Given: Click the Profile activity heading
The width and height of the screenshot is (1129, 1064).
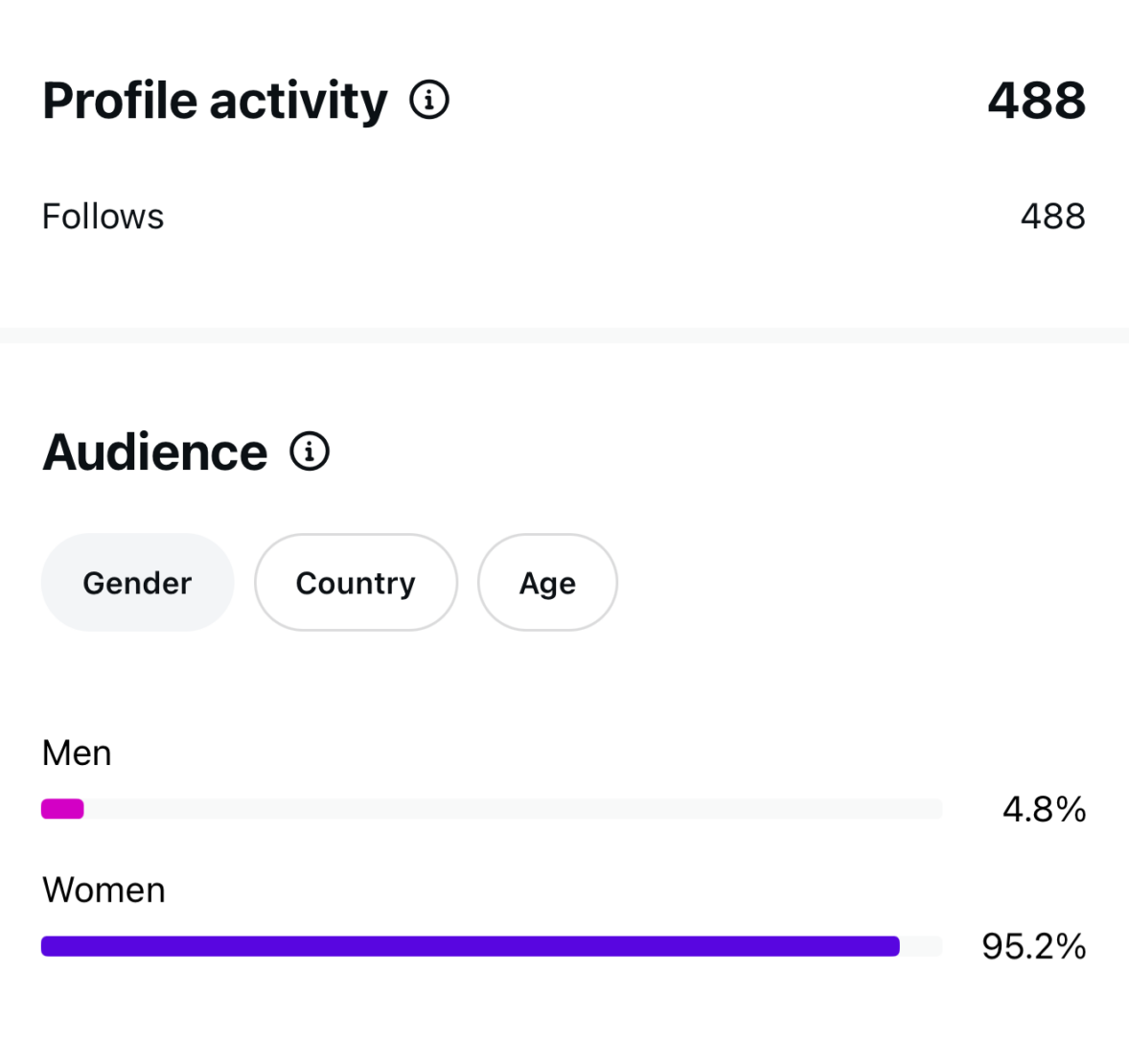Looking at the screenshot, I should (x=215, y=101).
